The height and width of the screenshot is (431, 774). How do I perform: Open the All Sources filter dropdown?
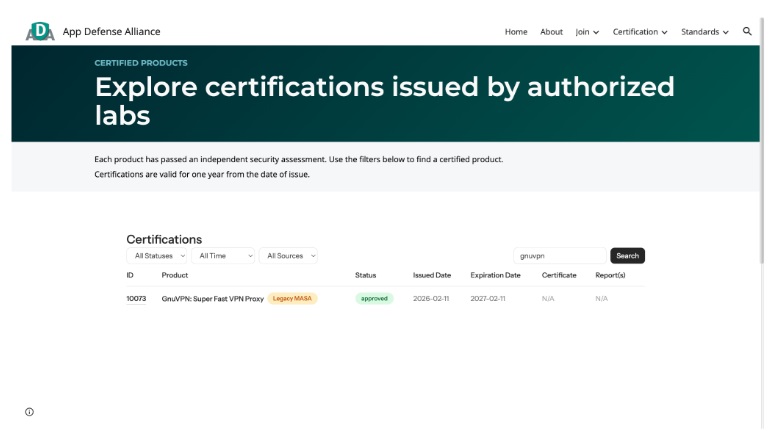tap(288, 256)
